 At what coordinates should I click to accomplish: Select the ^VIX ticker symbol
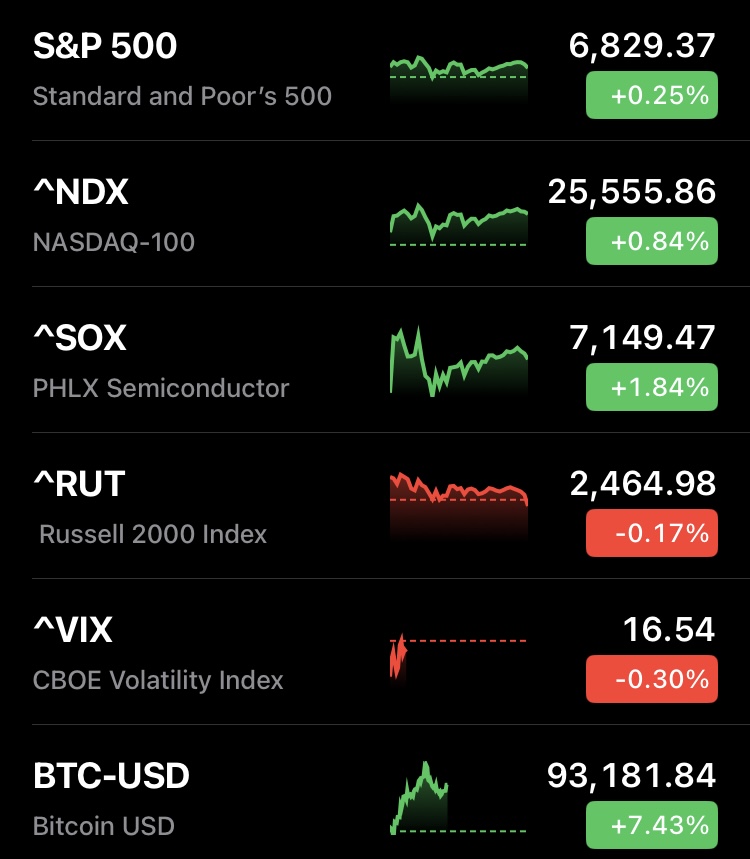73,630
